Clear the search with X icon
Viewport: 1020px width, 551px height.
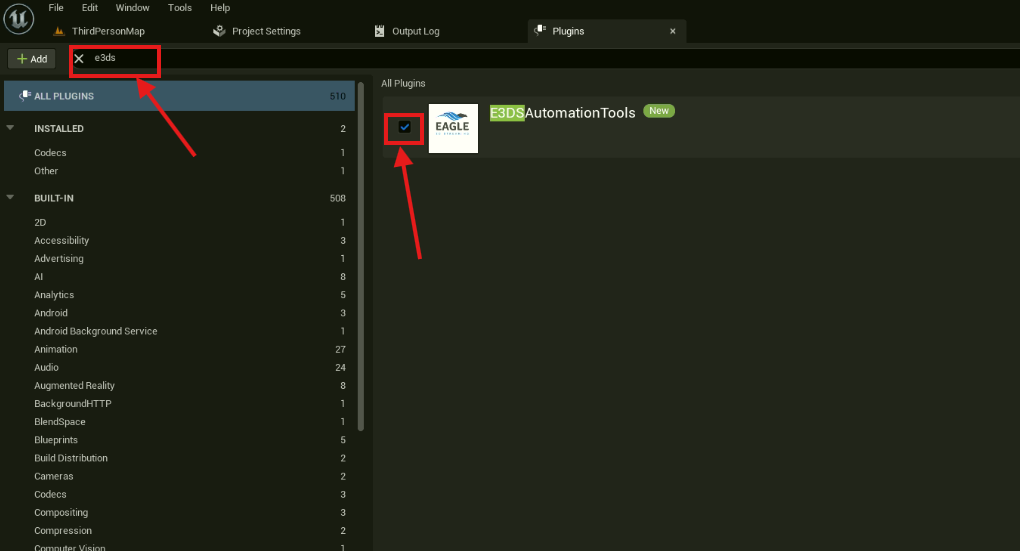(79, 59)
